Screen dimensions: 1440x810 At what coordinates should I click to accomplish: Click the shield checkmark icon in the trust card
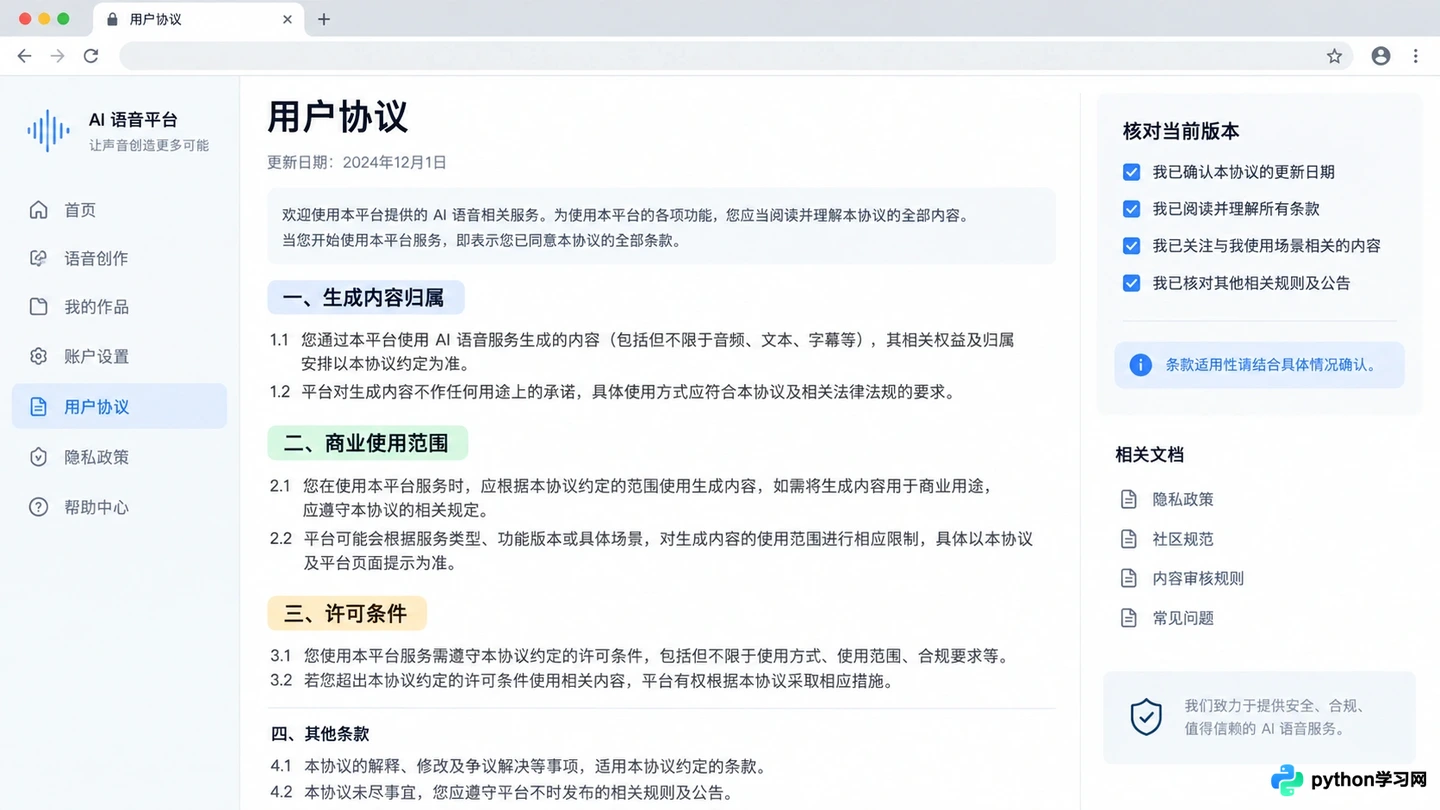point(1146,717)
